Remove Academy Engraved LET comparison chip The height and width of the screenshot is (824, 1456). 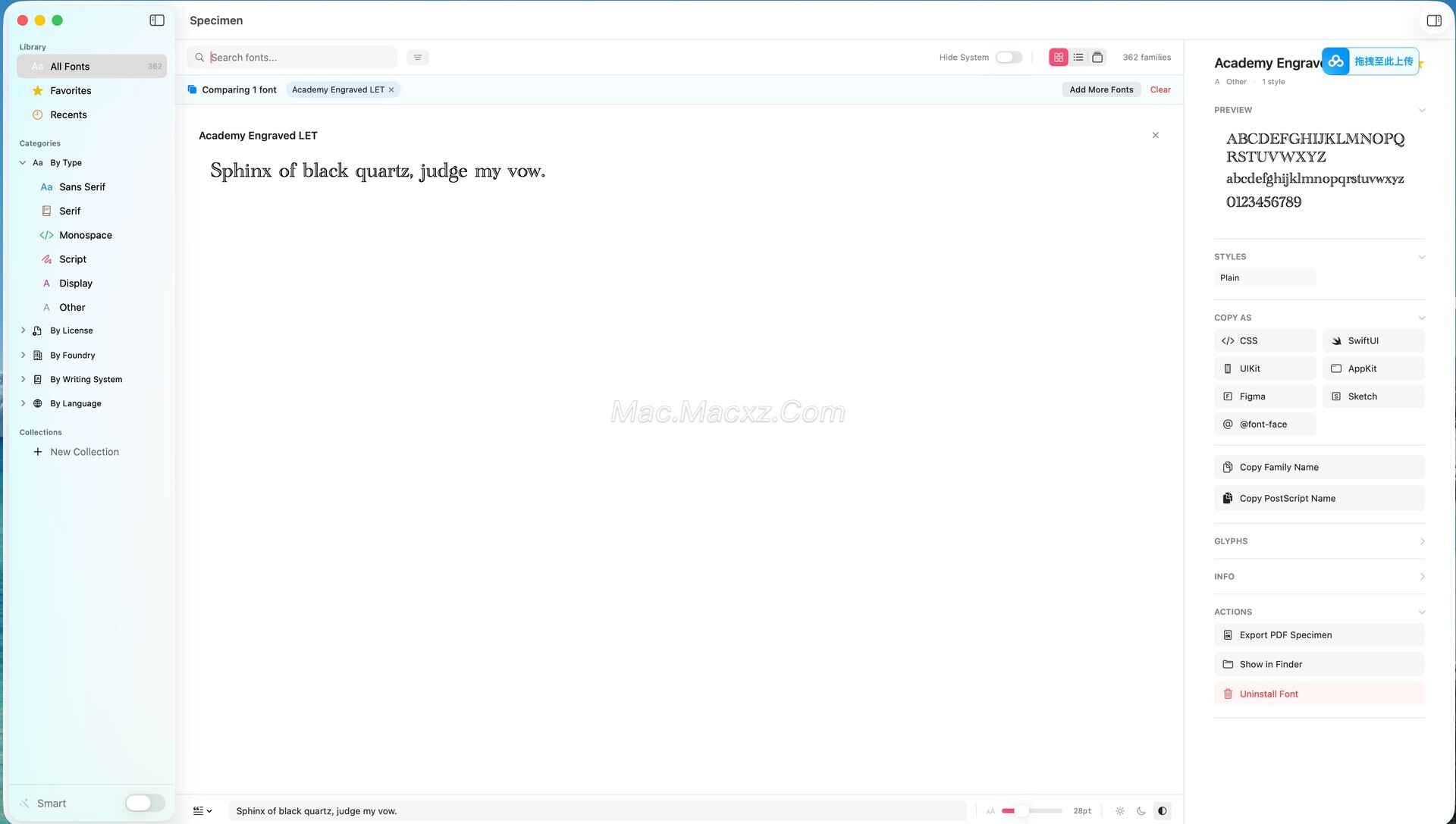click(391, 90)
